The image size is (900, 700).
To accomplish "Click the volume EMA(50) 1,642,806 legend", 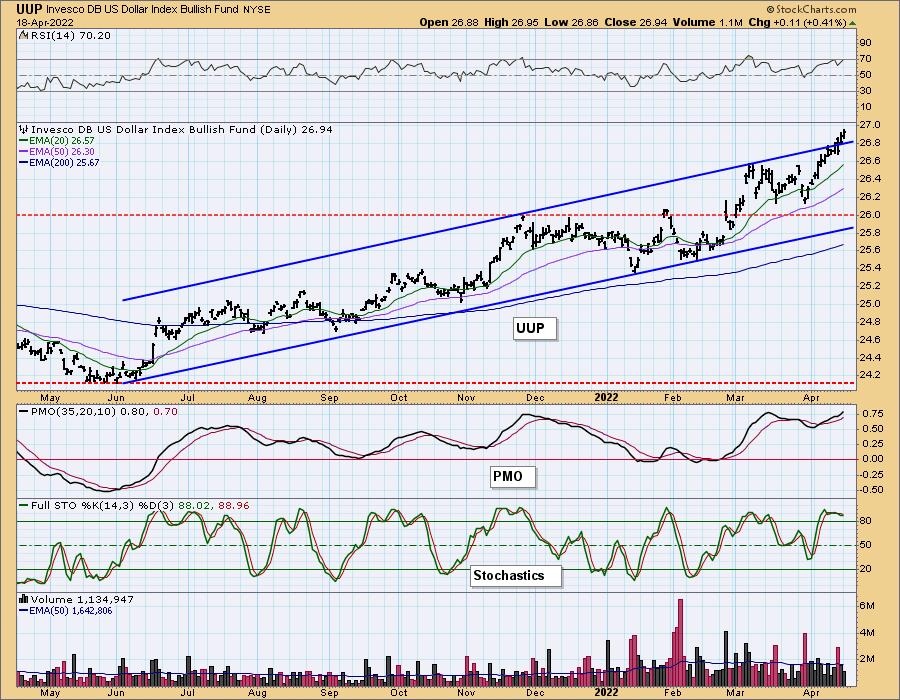I will (65, 610).
